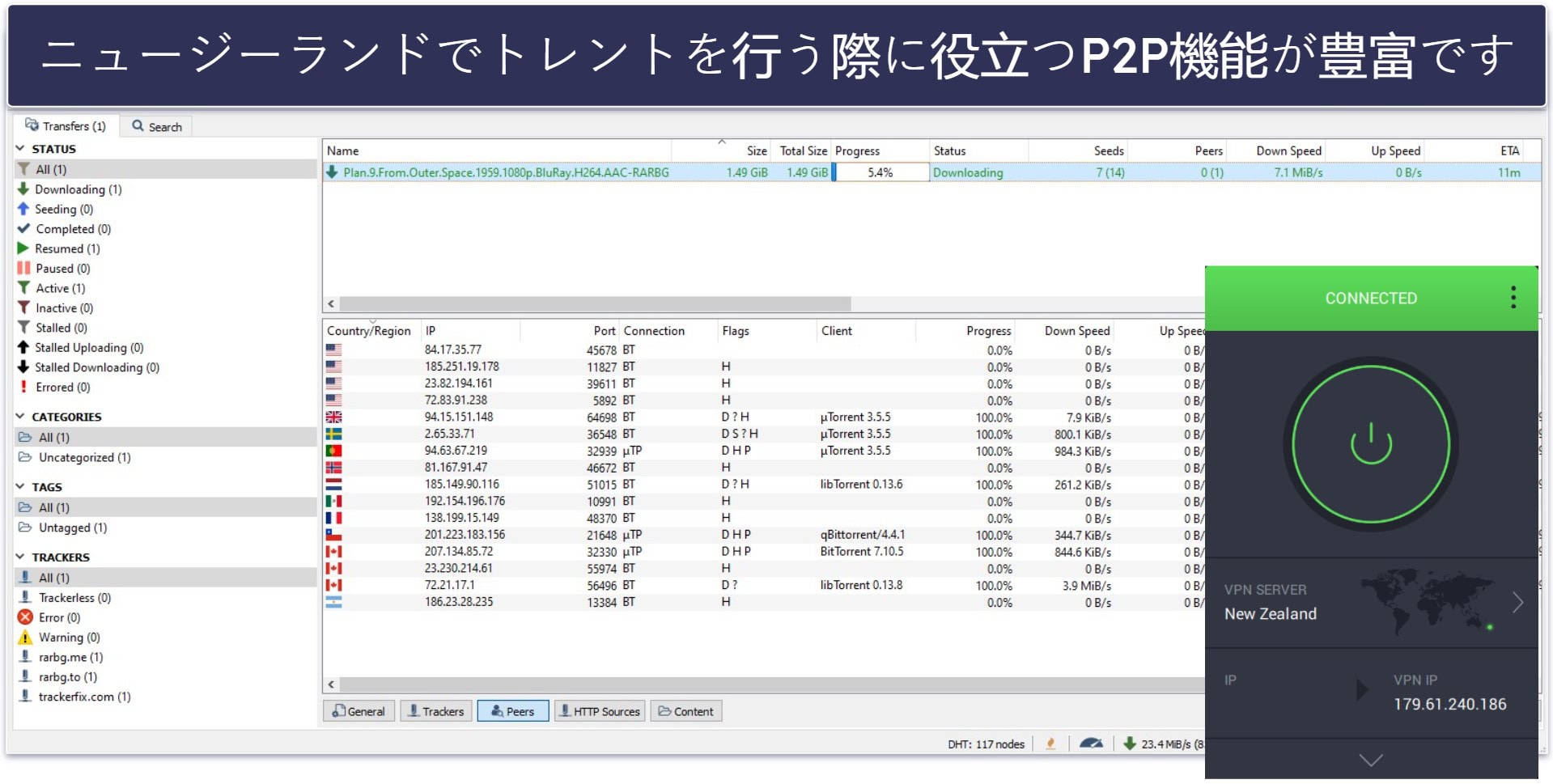1553x784 pixels.
Task: Collapse the CATEGORIES section
Action: [20, 417]
